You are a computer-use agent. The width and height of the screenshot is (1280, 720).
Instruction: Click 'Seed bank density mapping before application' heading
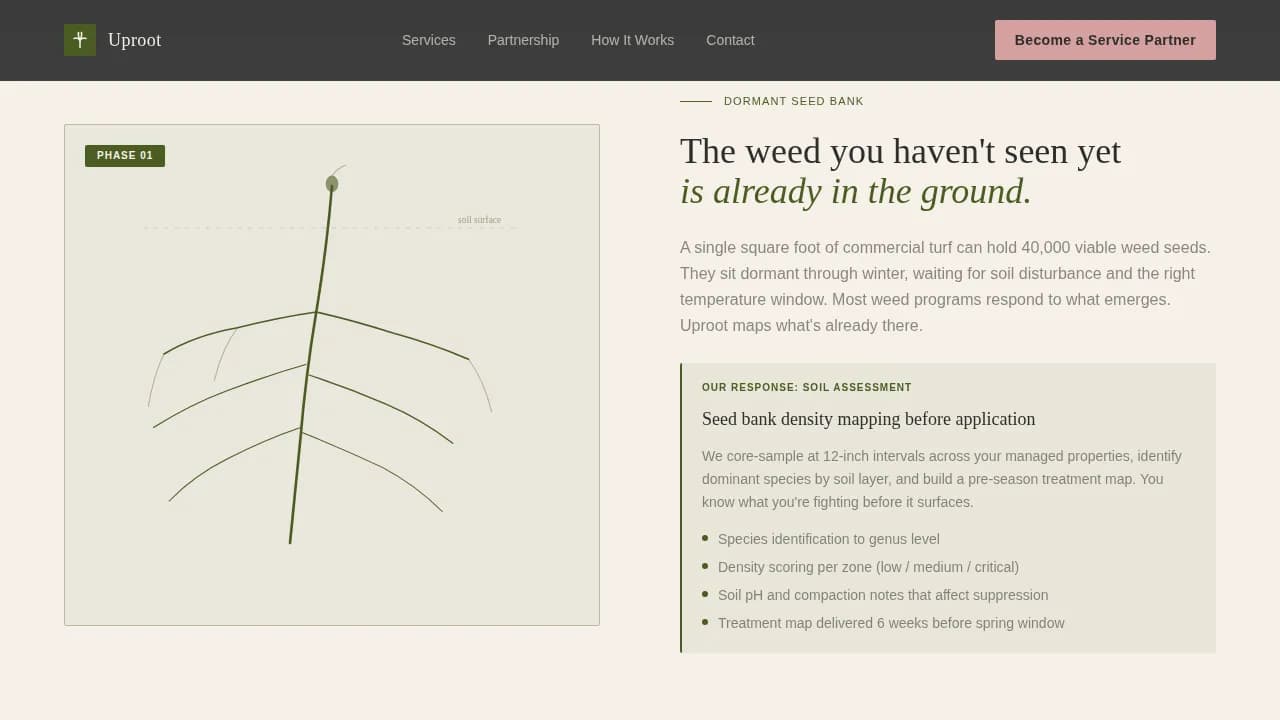point(868,419)
